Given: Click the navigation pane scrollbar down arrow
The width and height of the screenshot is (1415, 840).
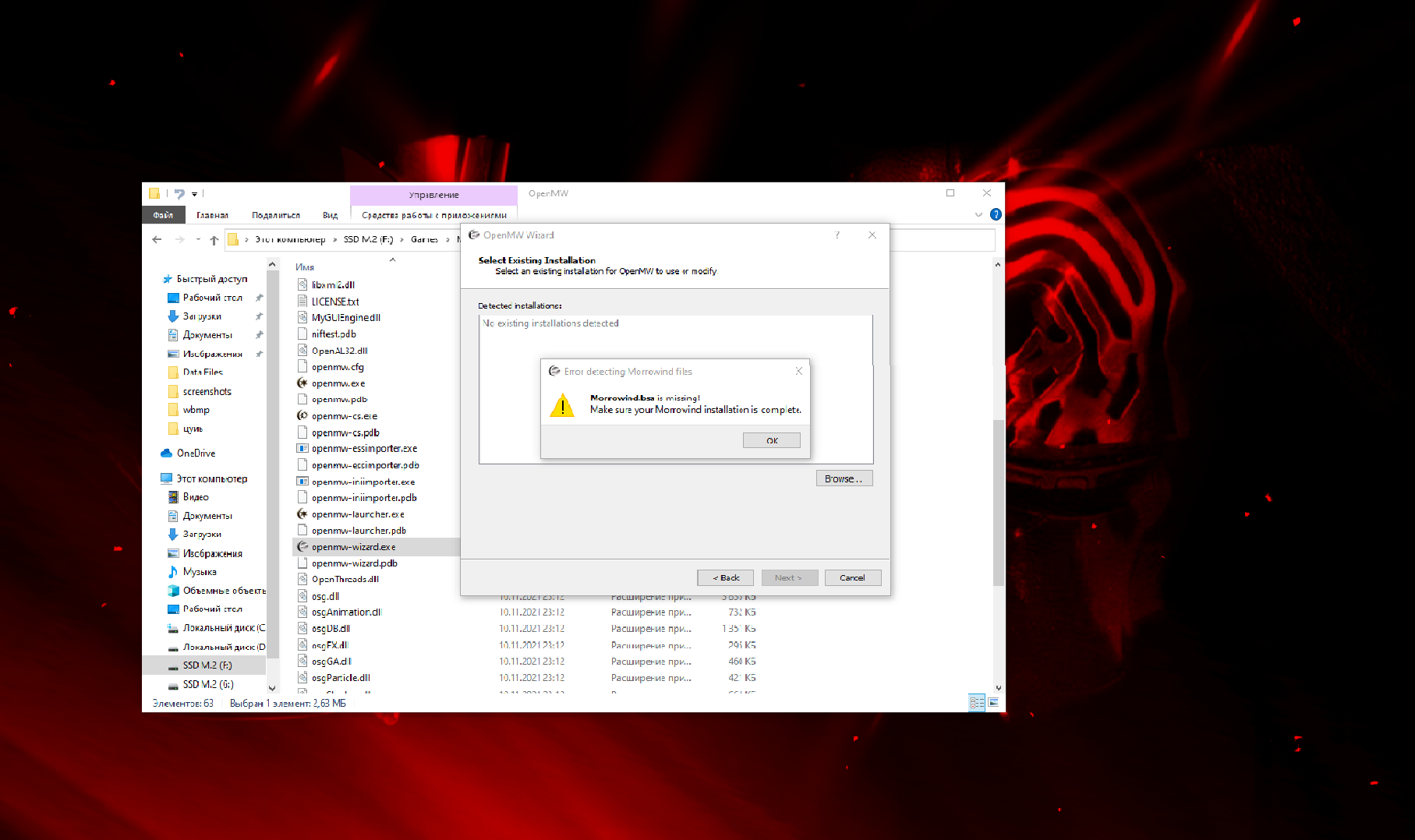Looking at the screenshot, I should point(272,688).
